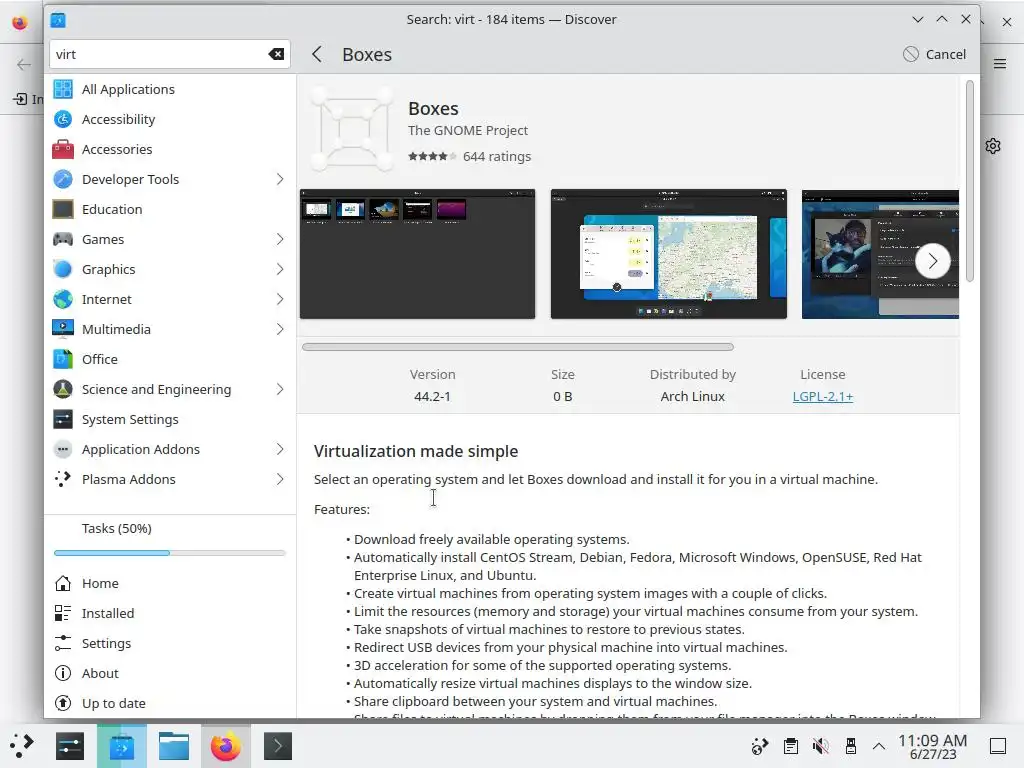The width and height of the screenshot is (1024, 768).
Task: Open the Plasma Addons icon
Action: [x=63, y=480]
